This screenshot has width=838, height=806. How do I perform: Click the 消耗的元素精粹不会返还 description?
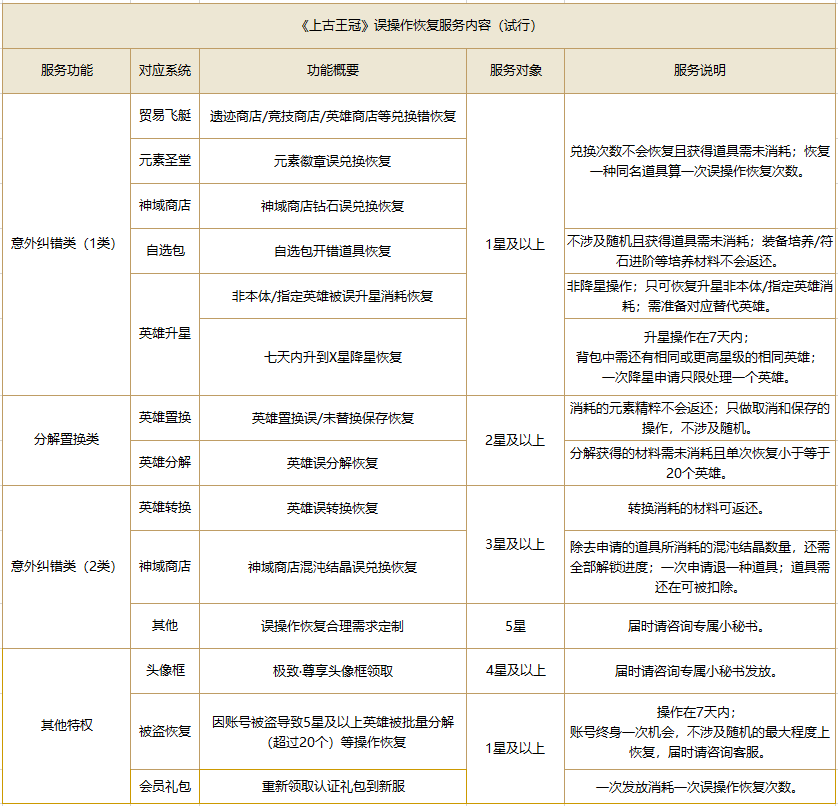pos(700,418)
